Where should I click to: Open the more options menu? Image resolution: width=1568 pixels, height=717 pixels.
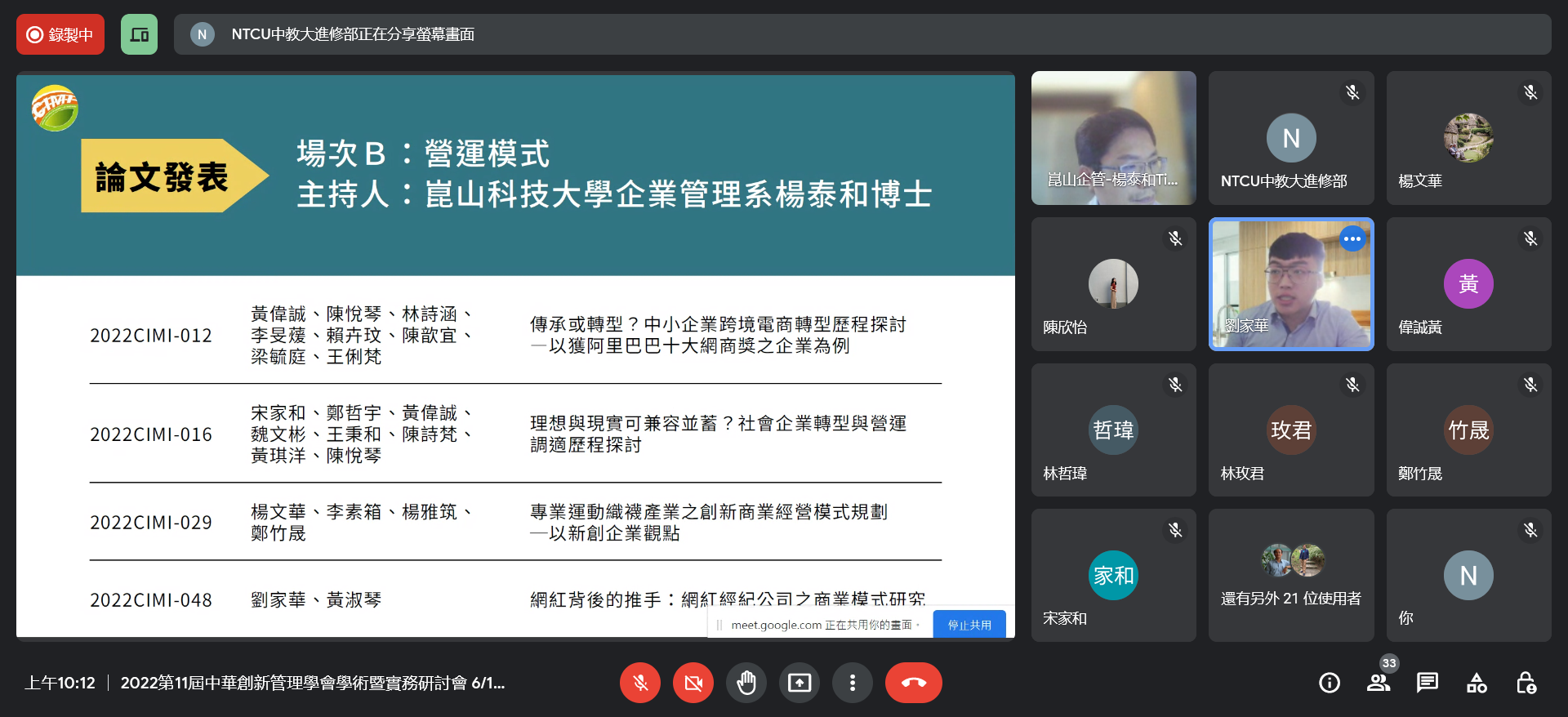coord(853,683)
